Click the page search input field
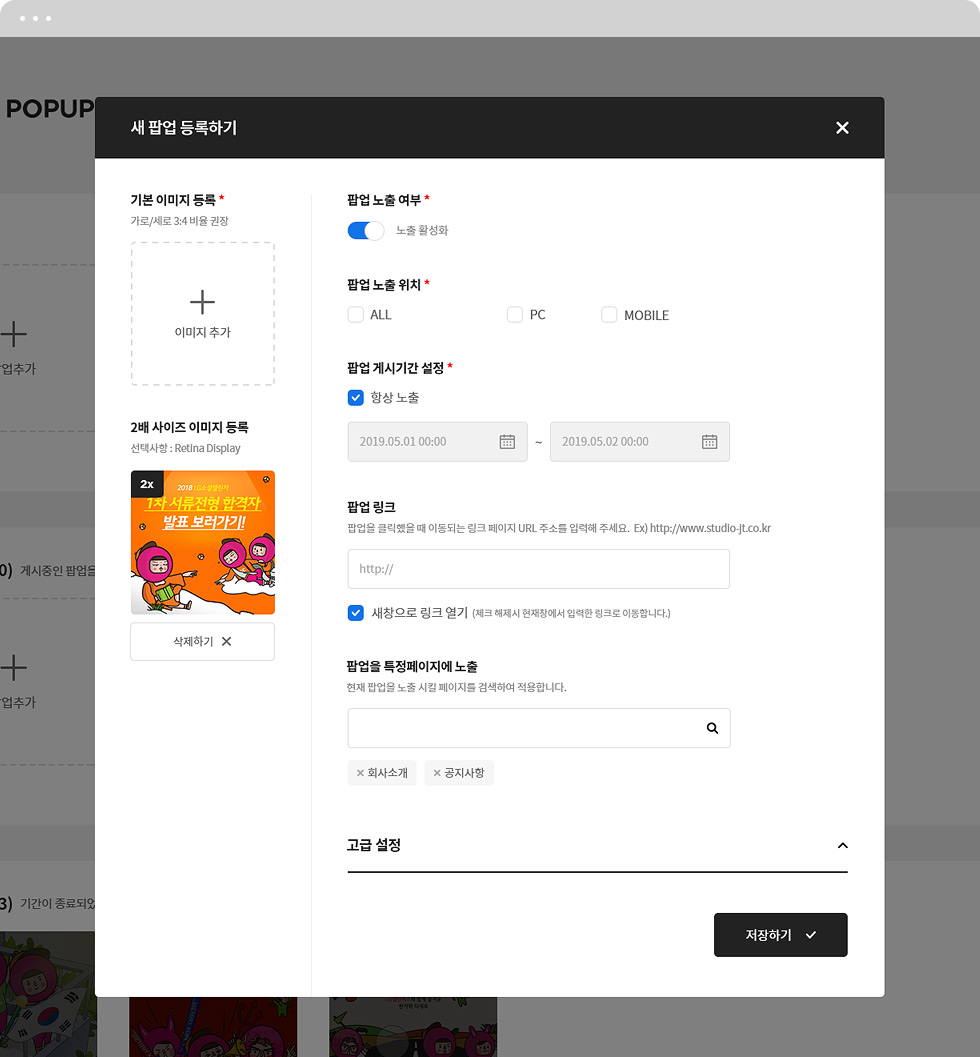The image size is (980, 1057). 520,728
